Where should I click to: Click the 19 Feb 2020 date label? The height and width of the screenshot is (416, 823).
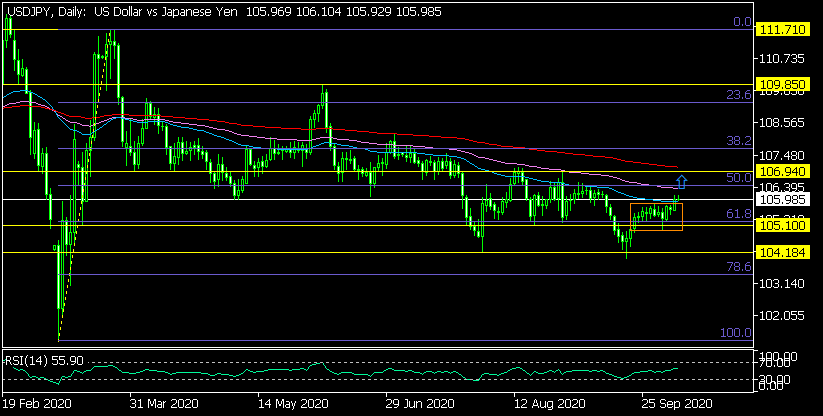pos(35,404)
